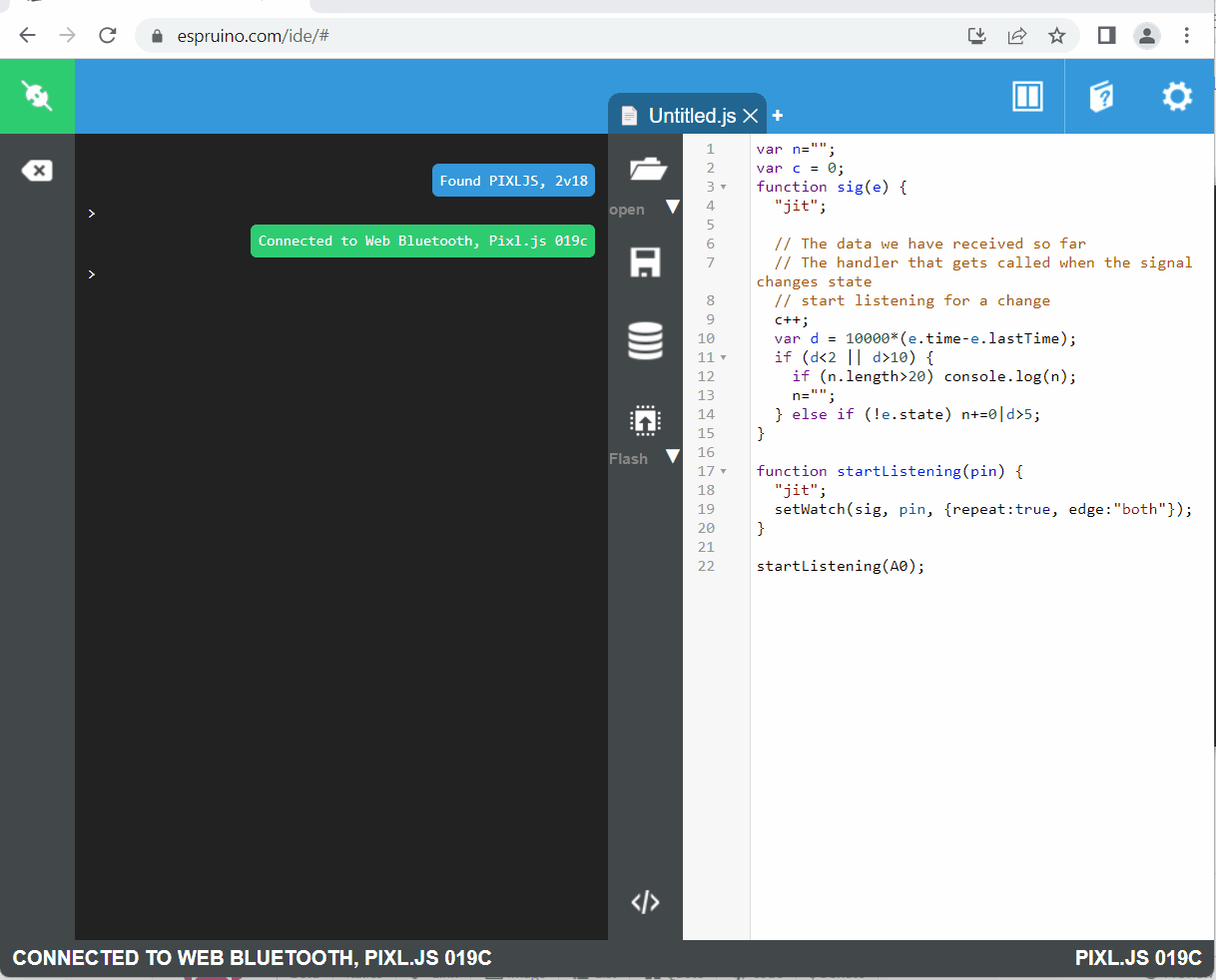Collapse the if block at line 11

pos(724,357)
